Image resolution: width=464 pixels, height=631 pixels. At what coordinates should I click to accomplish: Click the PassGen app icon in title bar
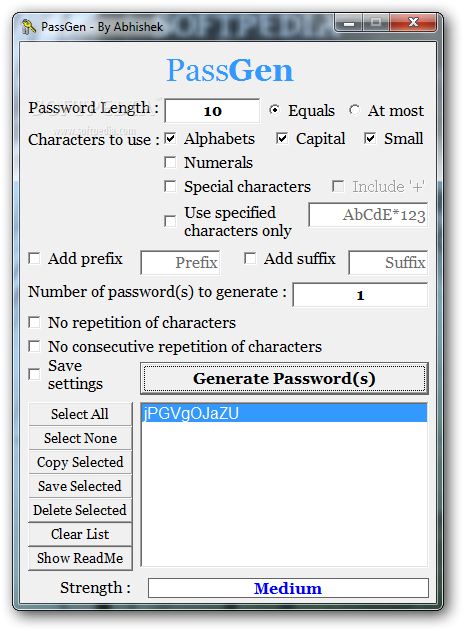click(x=28, y=27)
